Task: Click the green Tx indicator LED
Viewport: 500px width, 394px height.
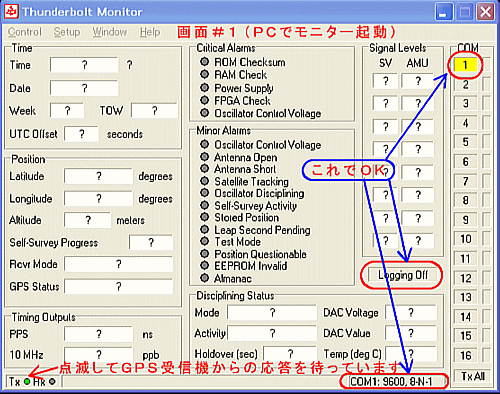Action: click(x=27, y=381)
